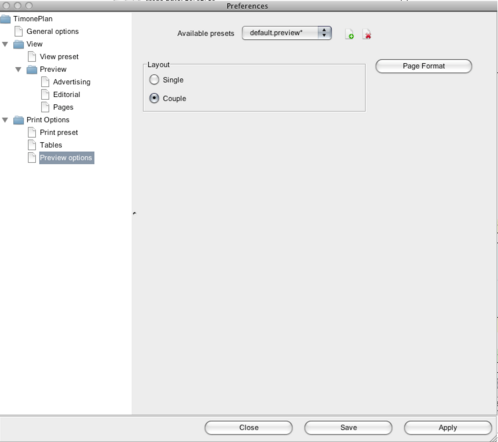This screenshot has width=498, height=442.
Task: Collapse the Preview tree node
Action: point(18,69)
